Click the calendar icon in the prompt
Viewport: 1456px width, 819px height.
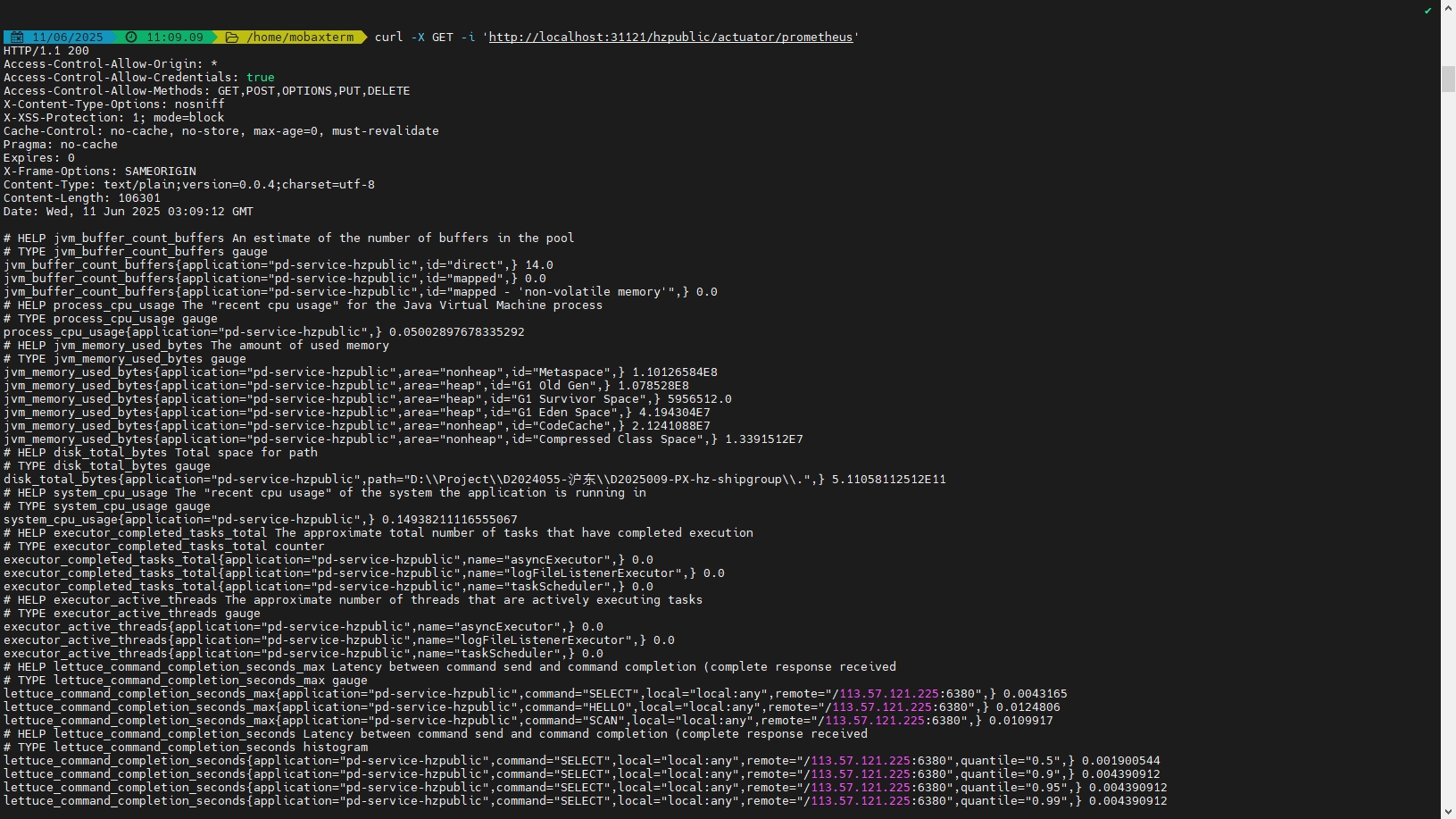[x=17, y=38]
